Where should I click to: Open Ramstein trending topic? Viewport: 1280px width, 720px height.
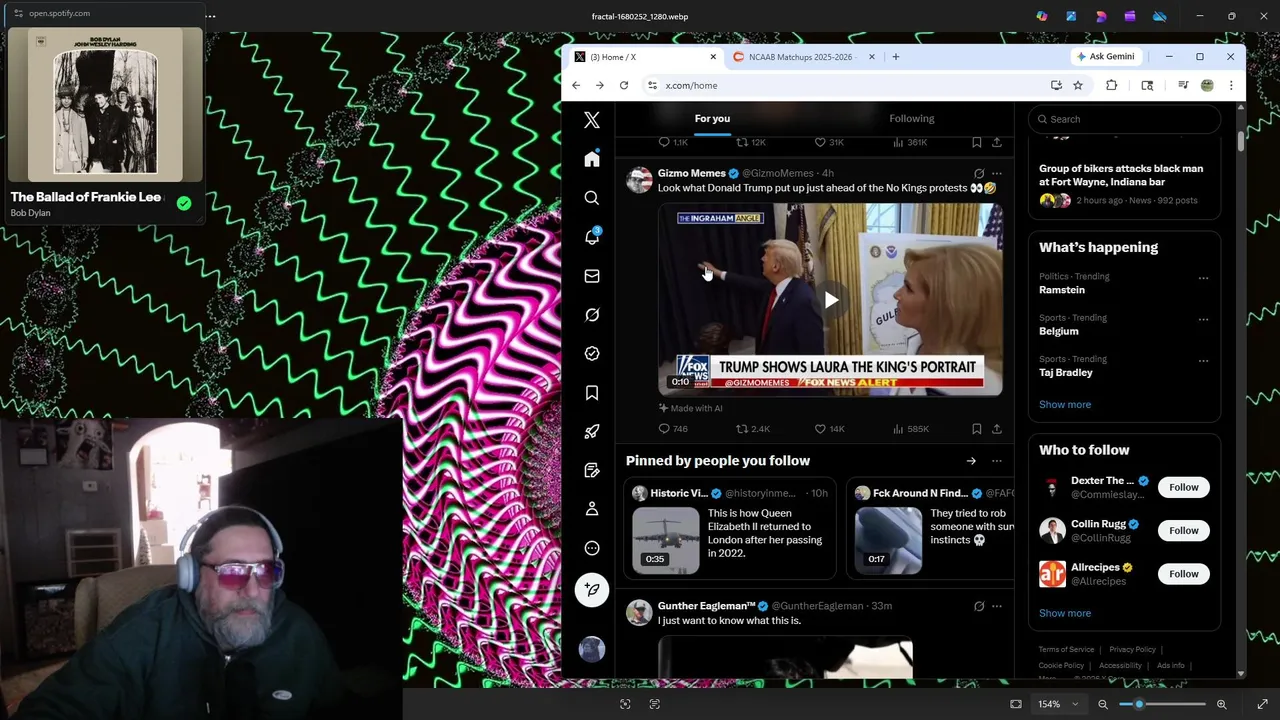(x=1062, y=290)
